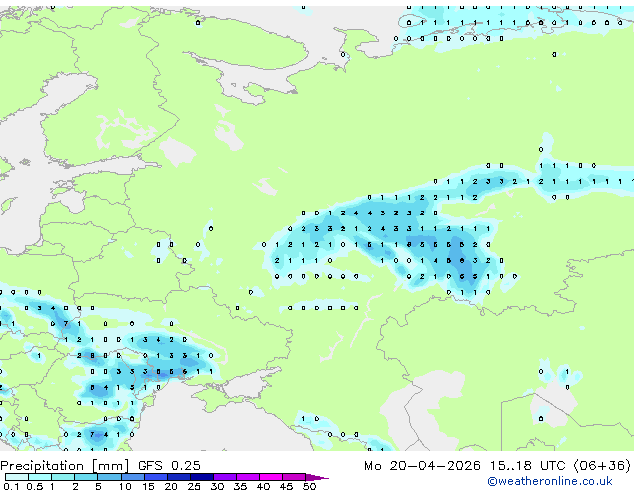The image size is (634, 490).
Task: Select the 5–10 mm blue legend swatch
Action: point(109,477)
